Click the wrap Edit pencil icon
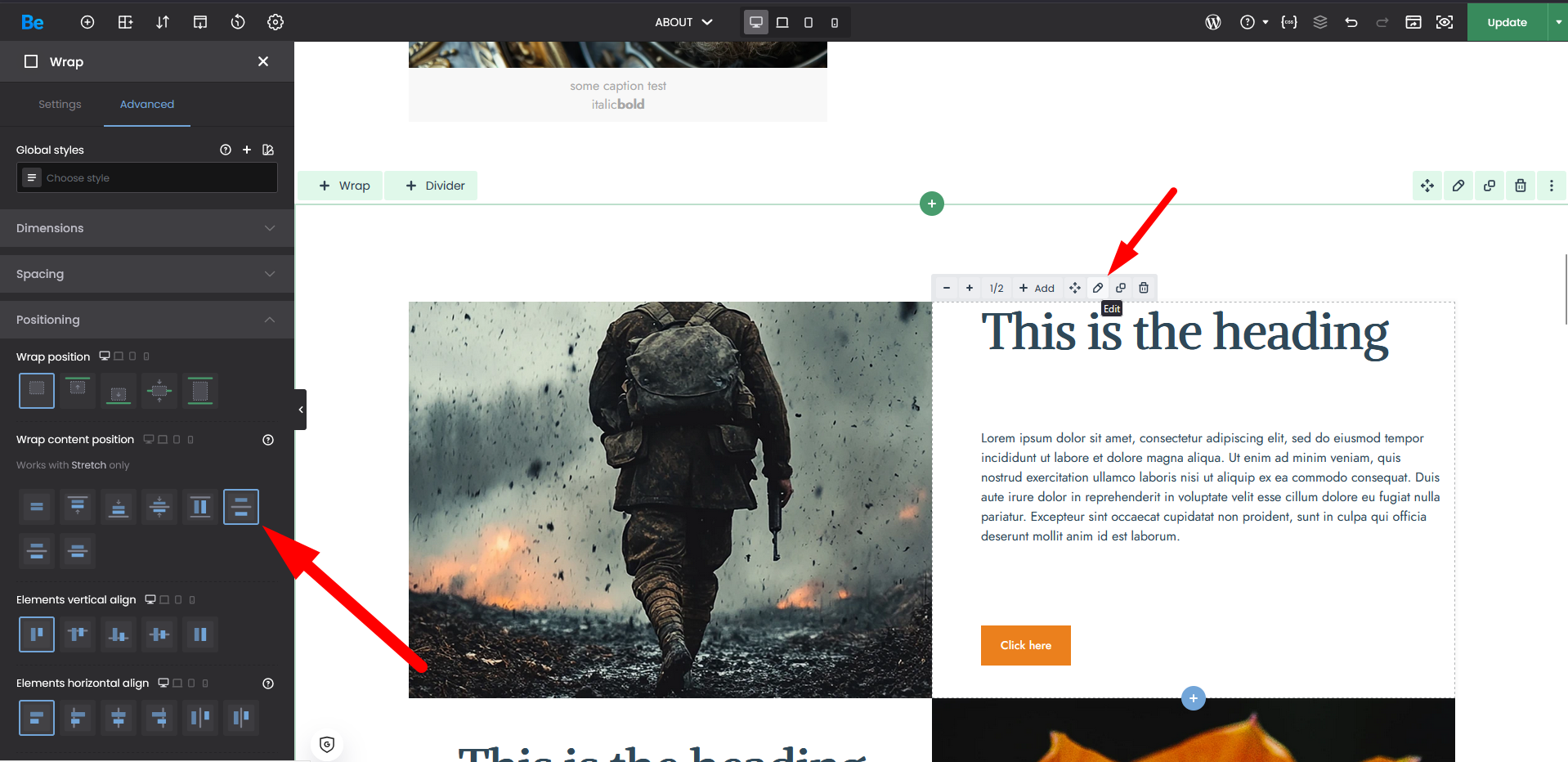1568x762 pixels. pyautogui.click(x=1098, y=288)
